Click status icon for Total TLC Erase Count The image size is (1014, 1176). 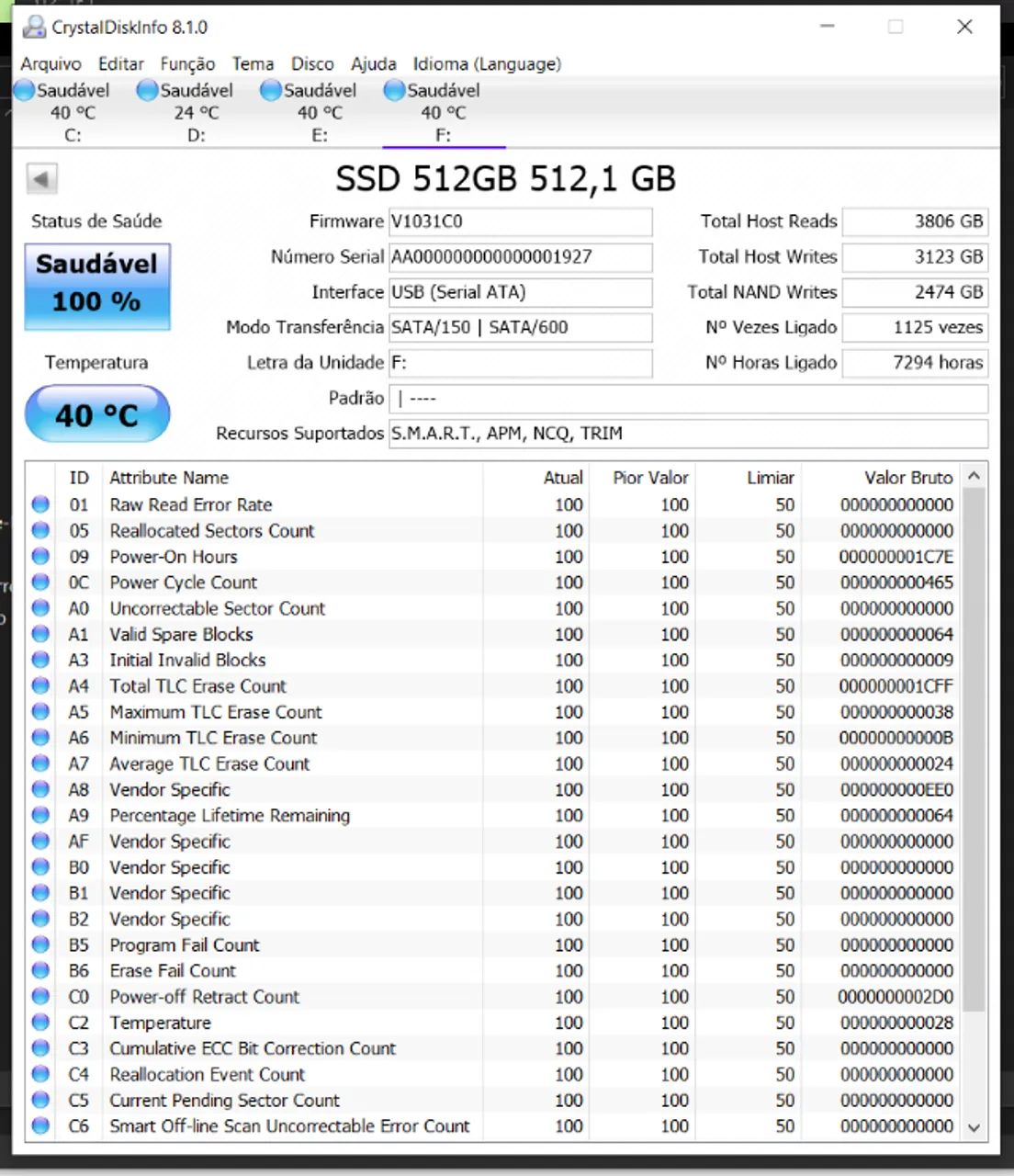(40, 685)
